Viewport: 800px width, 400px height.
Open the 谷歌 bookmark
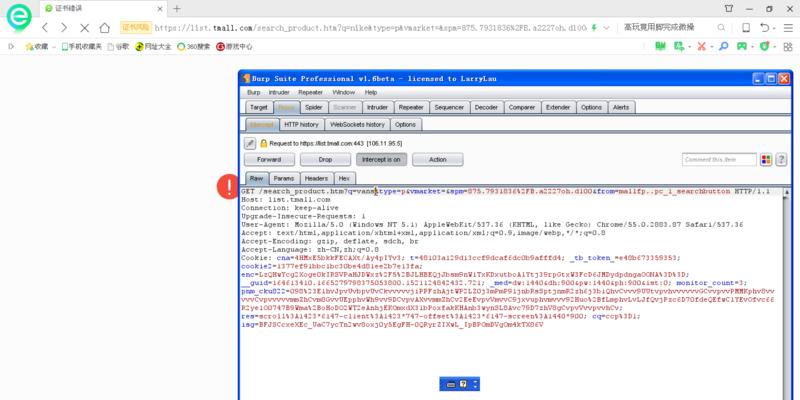(x=118, y=46)
